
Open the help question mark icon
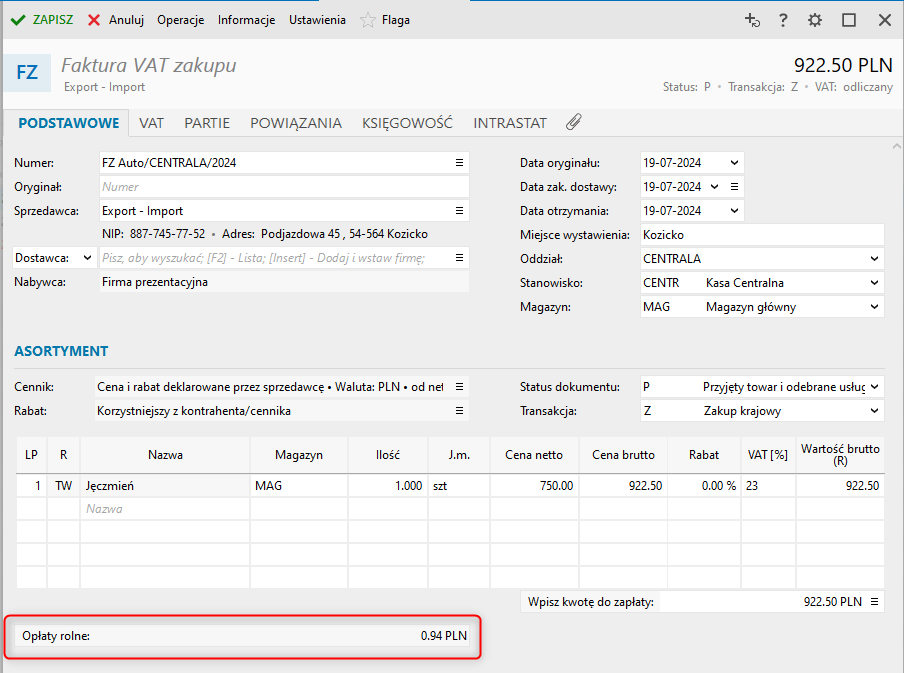point(783,20)
